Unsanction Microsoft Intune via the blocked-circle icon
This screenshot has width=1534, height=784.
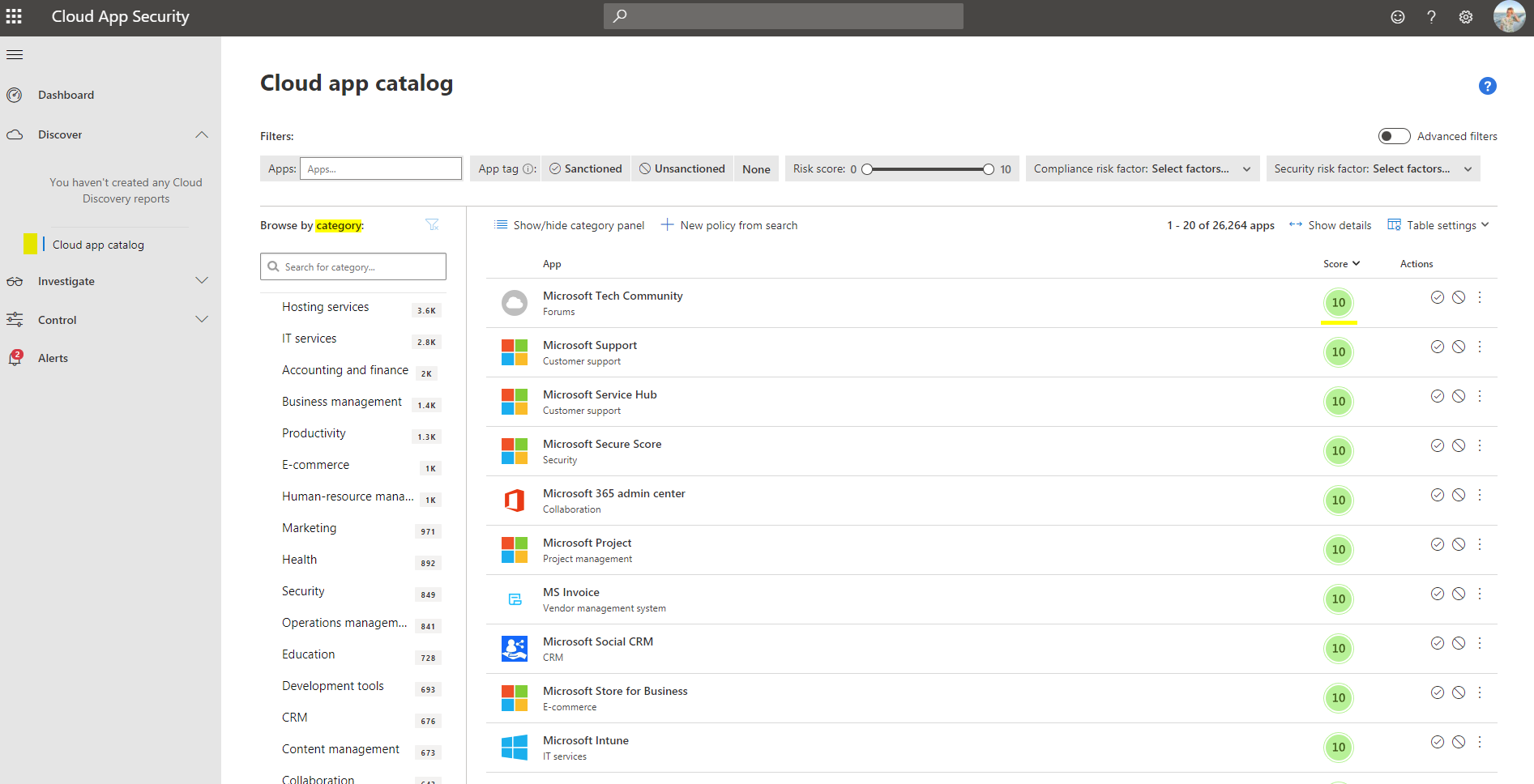click(1459, 741)
